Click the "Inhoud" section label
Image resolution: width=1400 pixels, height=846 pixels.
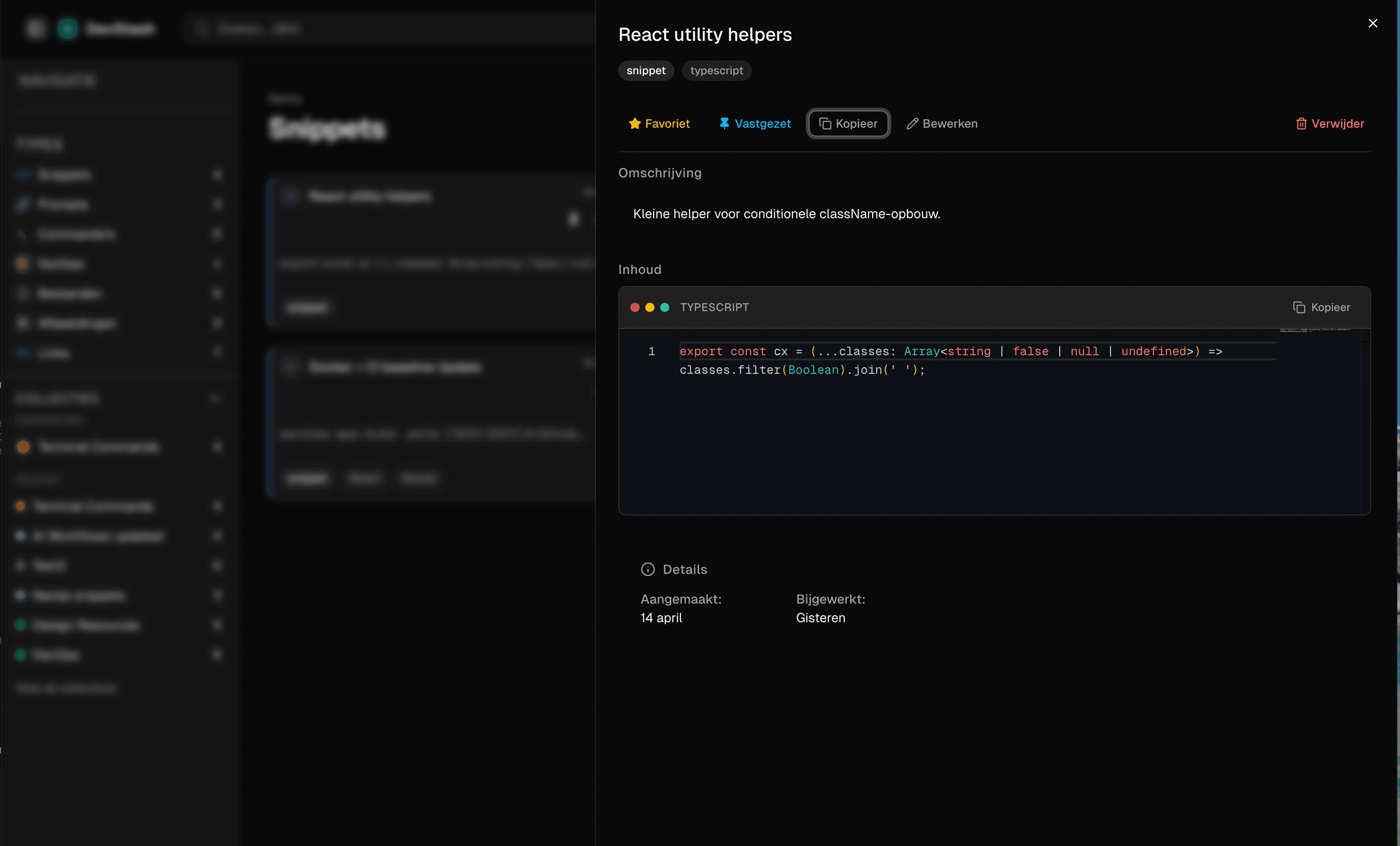(640, 269)
